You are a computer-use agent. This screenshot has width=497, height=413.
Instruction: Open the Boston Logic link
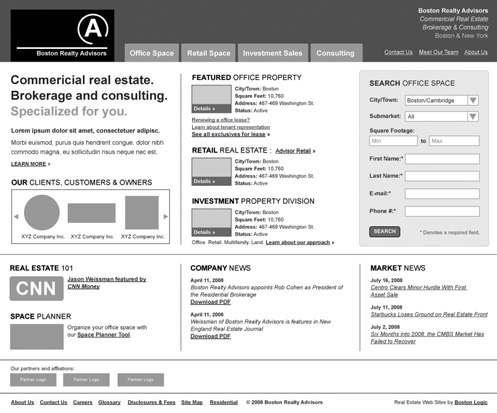[471, 402]
